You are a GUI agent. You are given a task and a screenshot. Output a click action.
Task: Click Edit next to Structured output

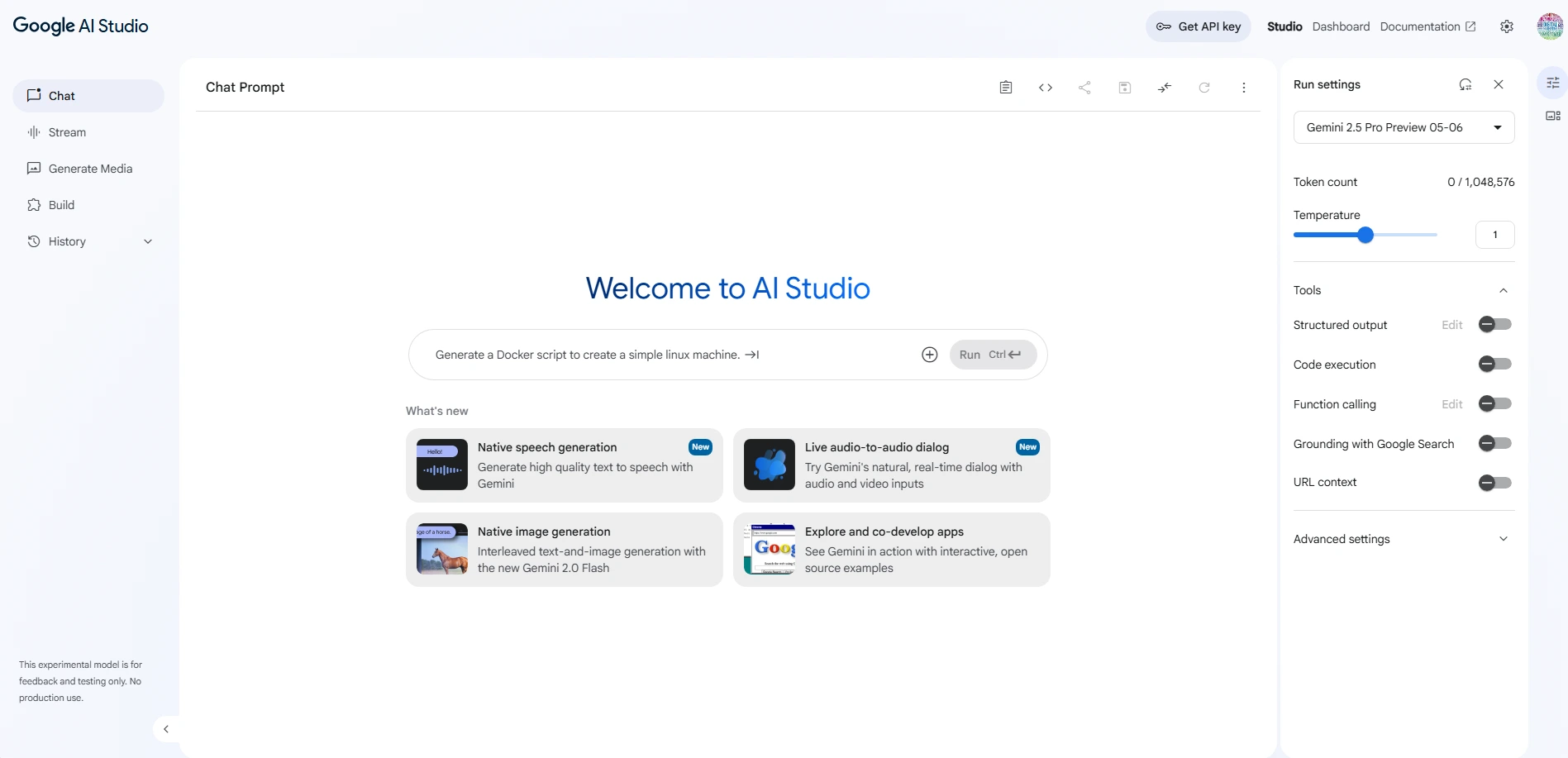click(1452, 325)
